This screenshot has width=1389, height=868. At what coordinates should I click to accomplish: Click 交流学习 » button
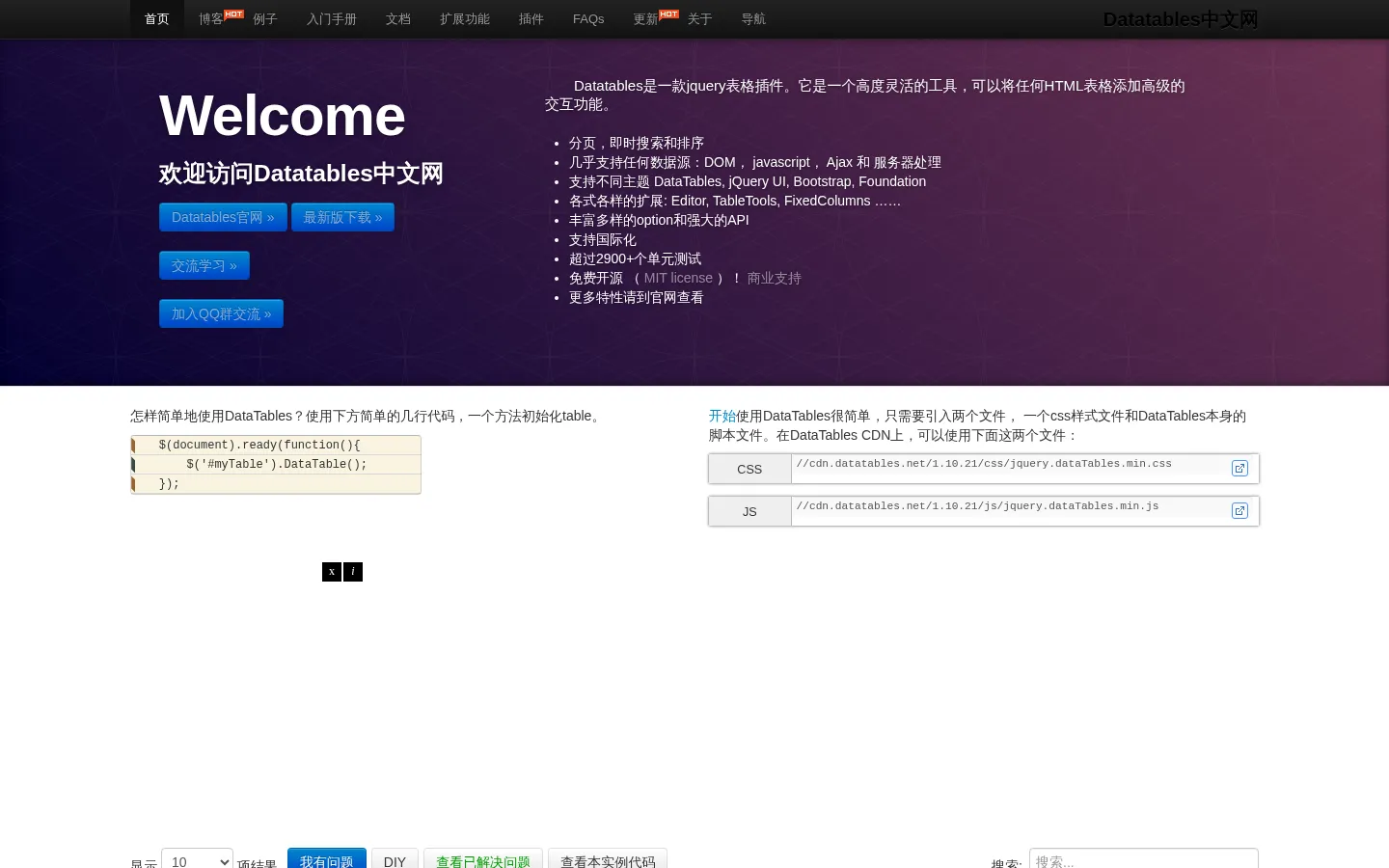click(204, 265)
